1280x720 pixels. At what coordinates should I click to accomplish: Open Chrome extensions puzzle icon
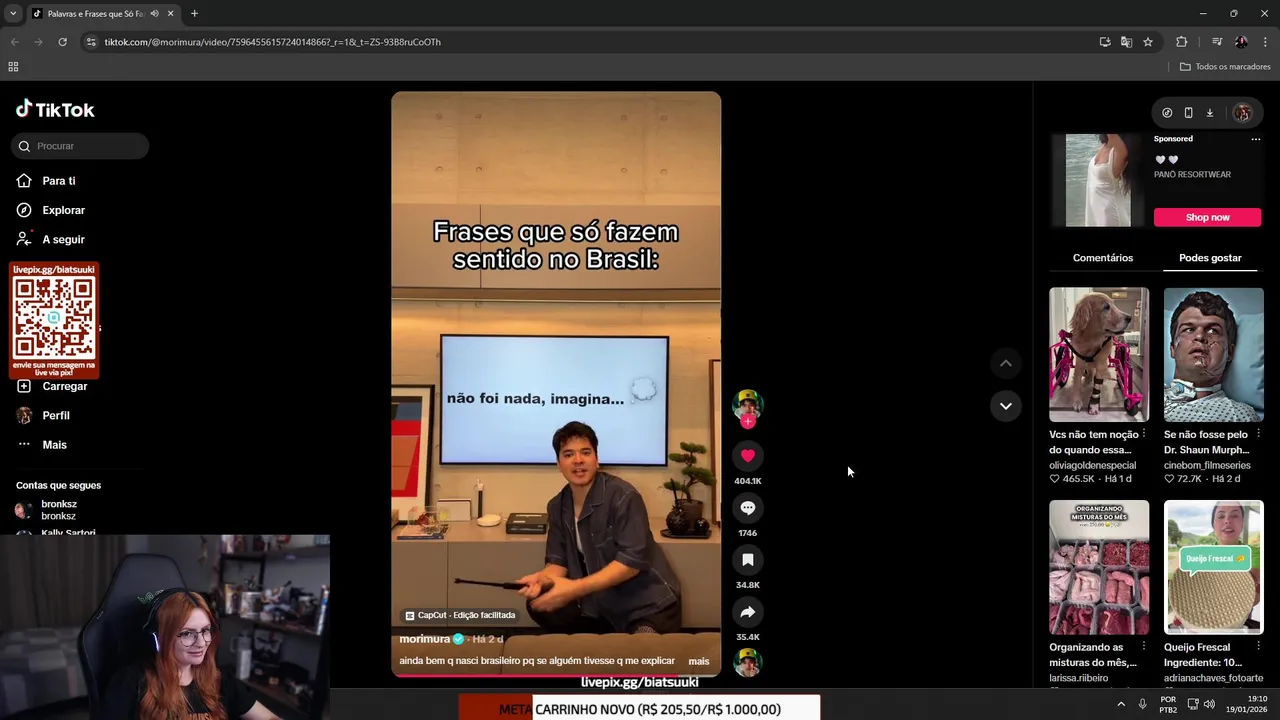click(x=1181, y=42)
